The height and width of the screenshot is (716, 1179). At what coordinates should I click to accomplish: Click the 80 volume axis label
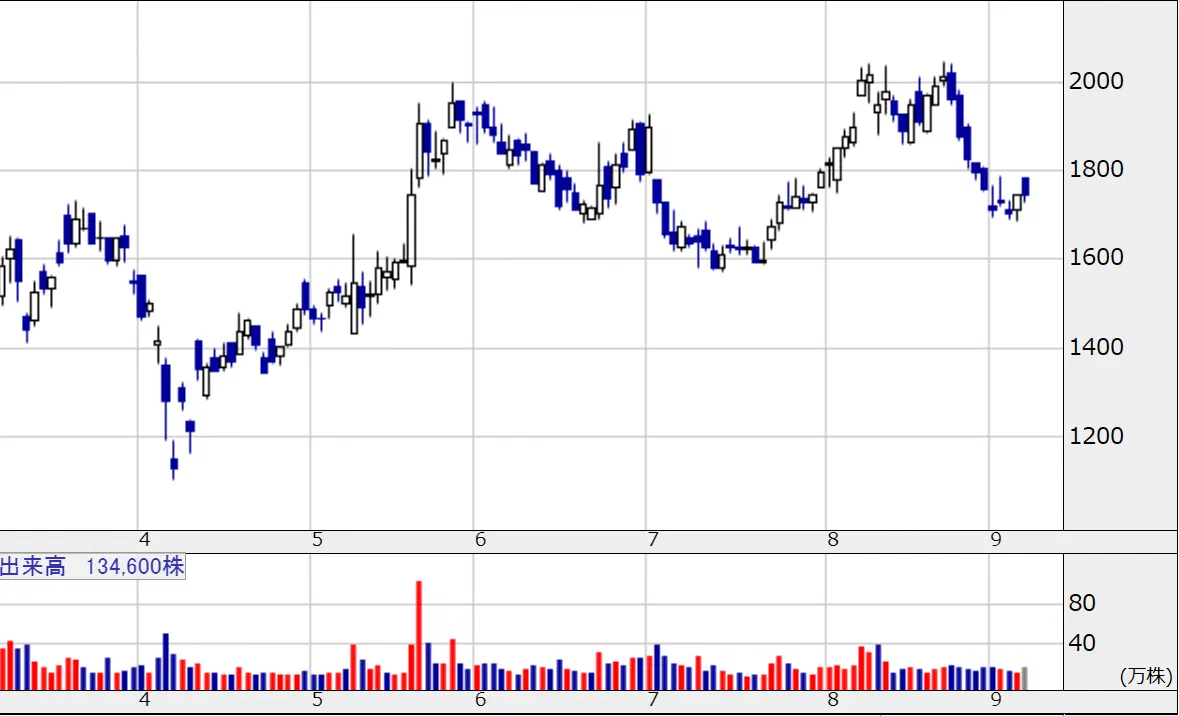pyautogui.click(x=1081, y=602)
